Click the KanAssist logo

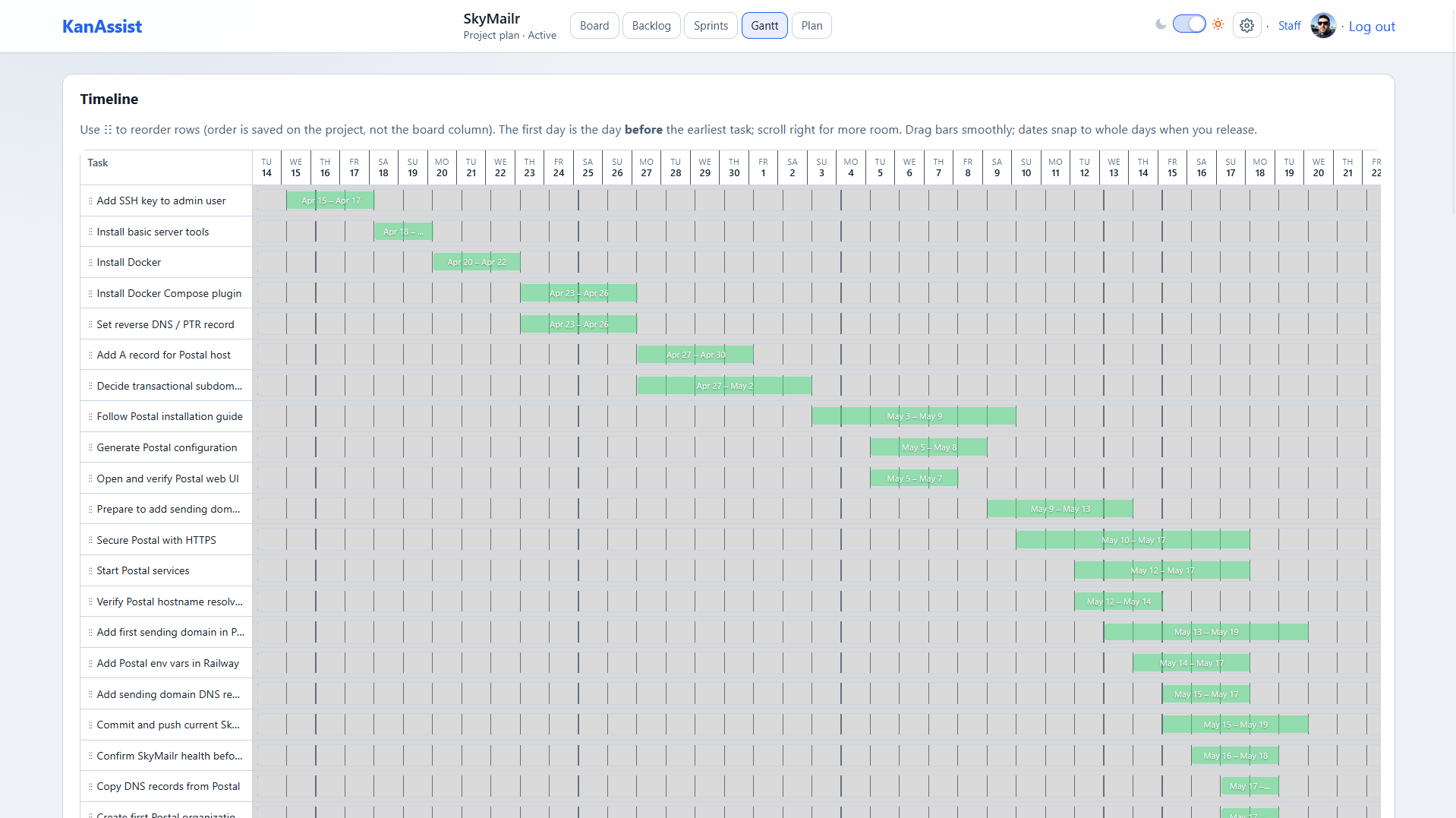point(102,27)
